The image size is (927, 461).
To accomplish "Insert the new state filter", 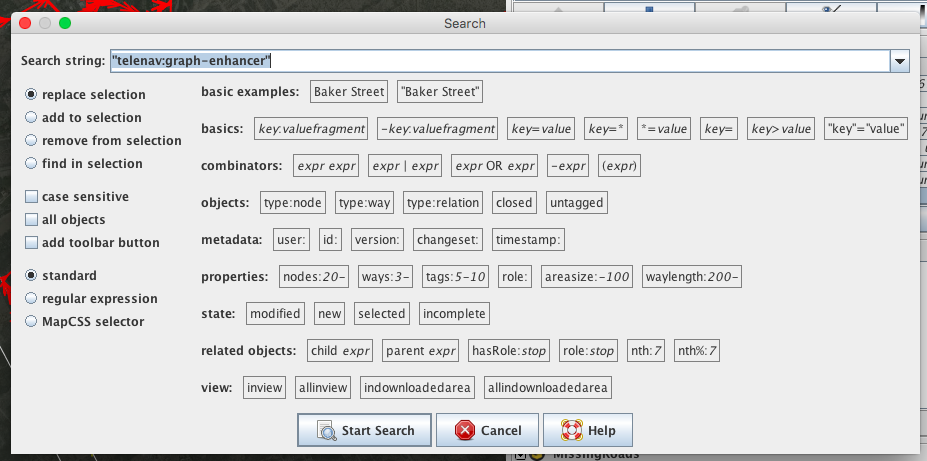I will [x=329, y=314].
